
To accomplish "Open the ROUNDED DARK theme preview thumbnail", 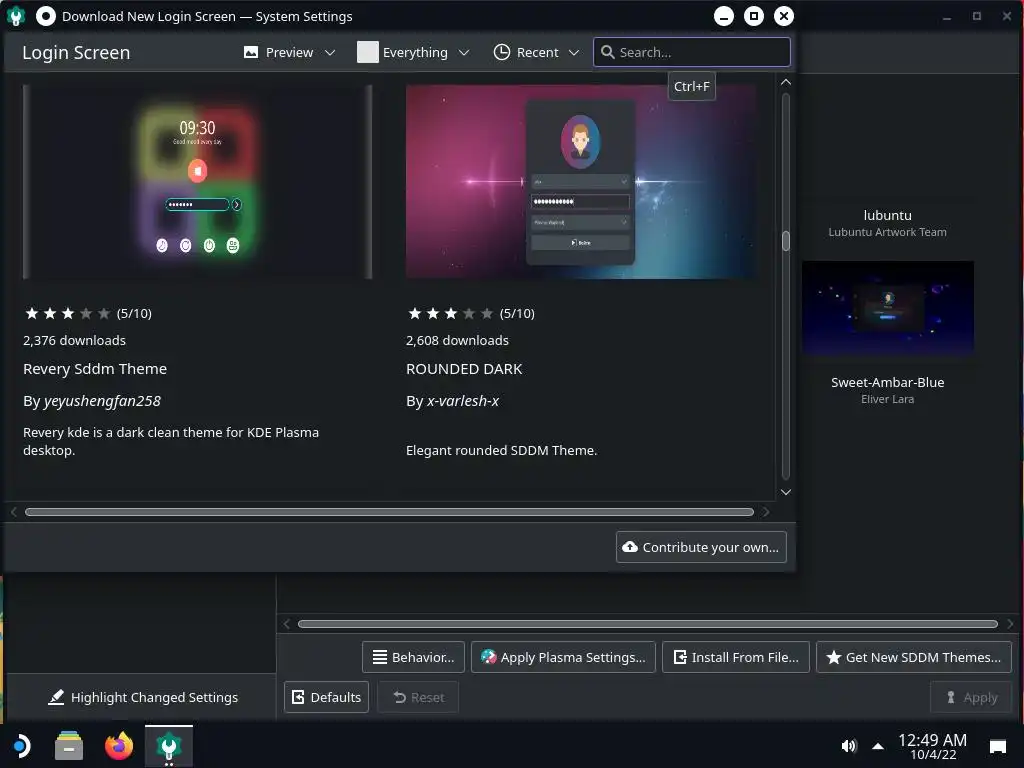I will tap(581, 182).
